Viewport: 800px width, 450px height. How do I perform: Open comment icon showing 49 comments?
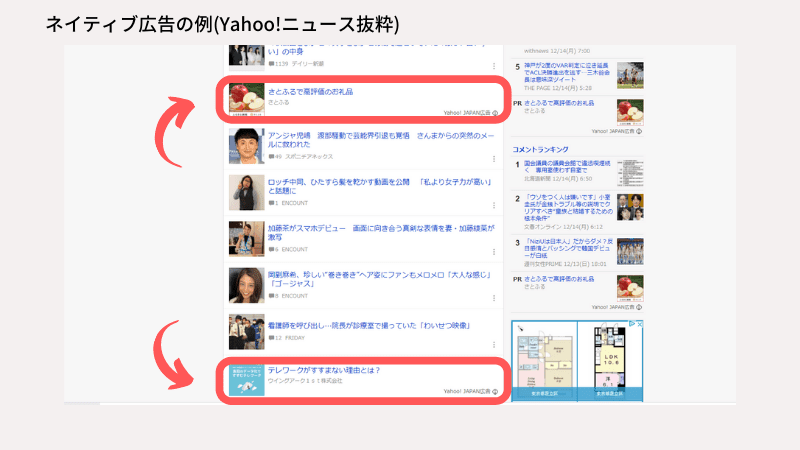coord(271,157)
